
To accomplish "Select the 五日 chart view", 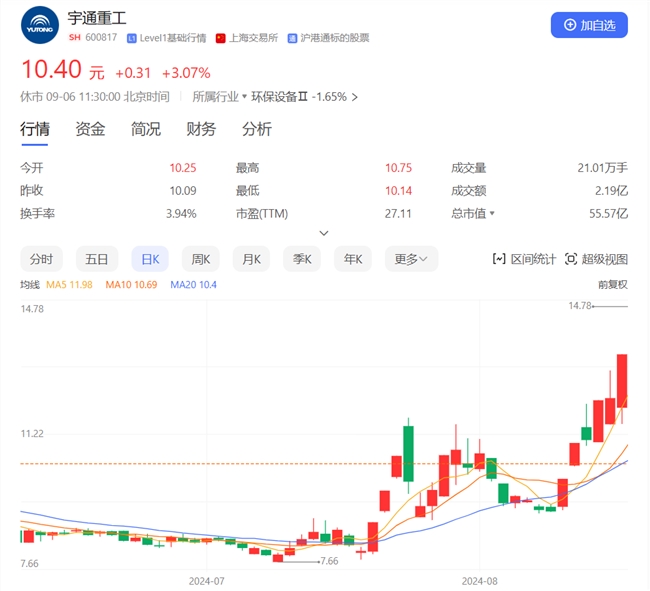I will [x=97, y=259].
